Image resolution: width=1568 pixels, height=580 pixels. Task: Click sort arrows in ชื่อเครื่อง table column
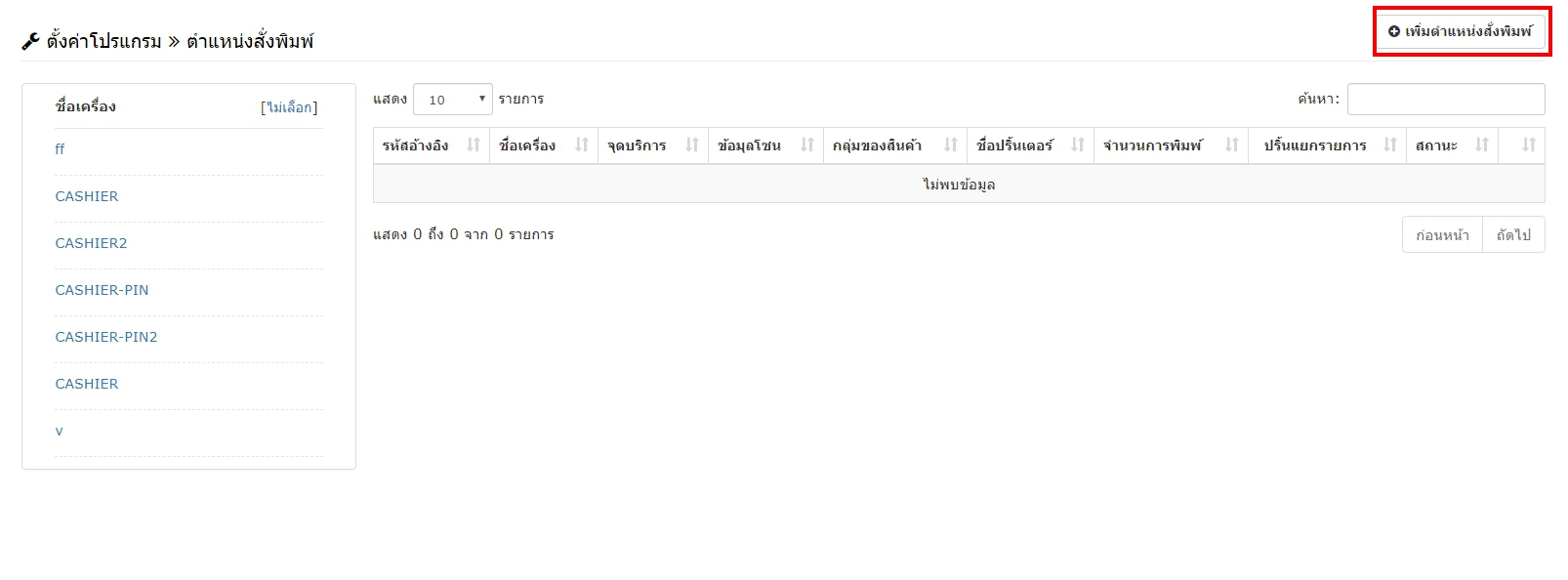[x=582, y=145]
